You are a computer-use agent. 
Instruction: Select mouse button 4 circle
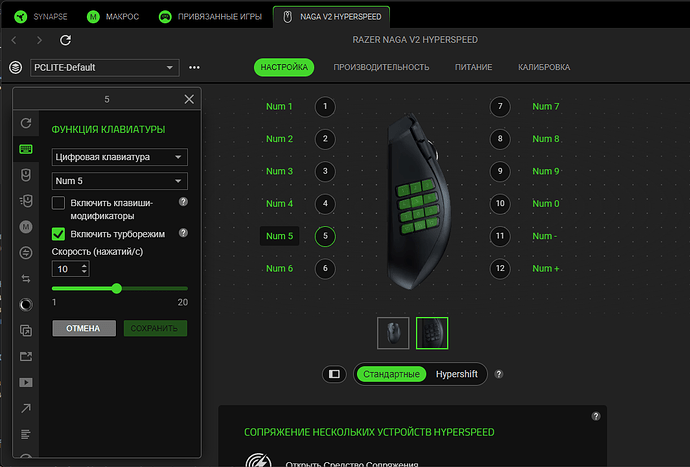325,204
